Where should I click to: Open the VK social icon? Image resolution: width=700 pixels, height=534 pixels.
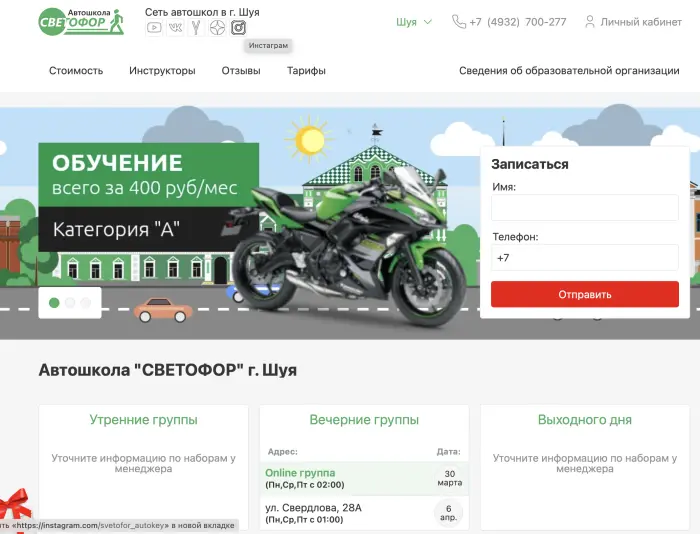[175, 28]
